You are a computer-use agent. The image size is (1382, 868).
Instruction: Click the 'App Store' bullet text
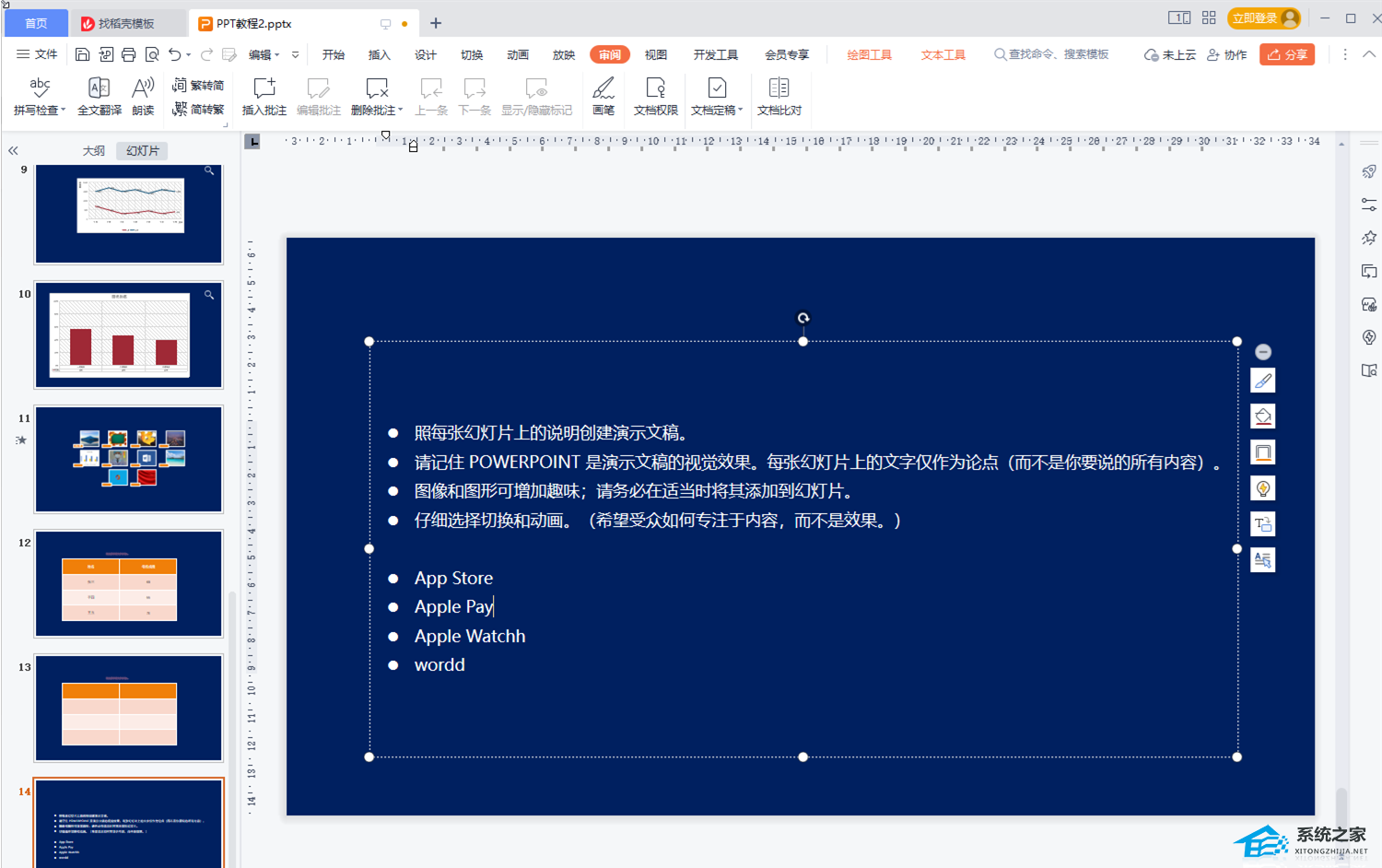453,578
